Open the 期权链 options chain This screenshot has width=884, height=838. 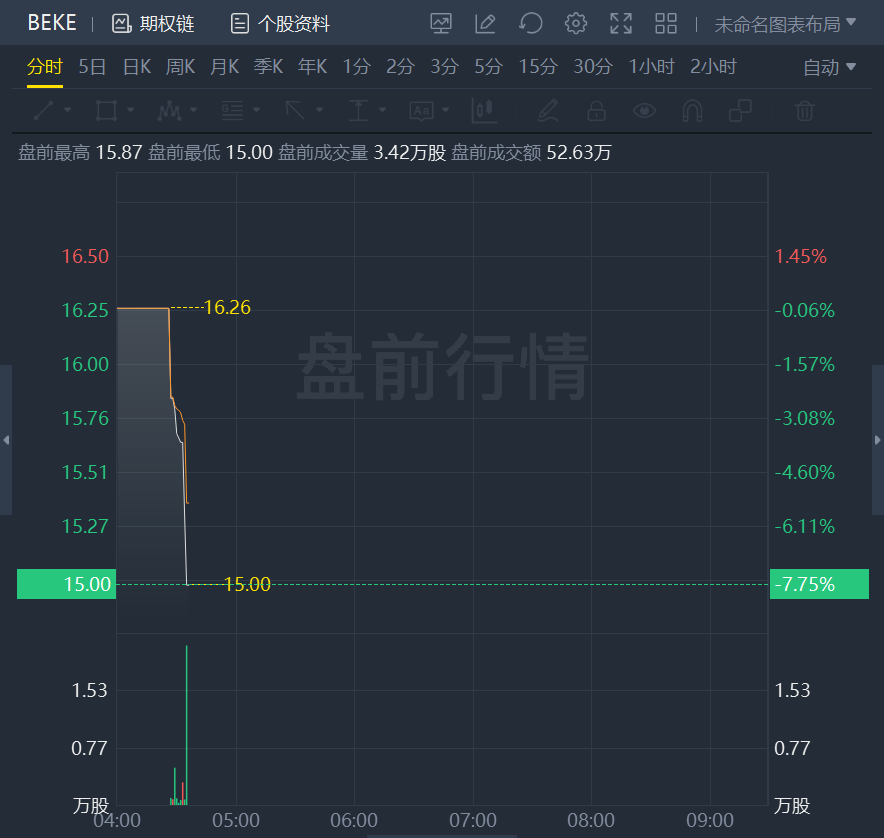coord(153,24)
